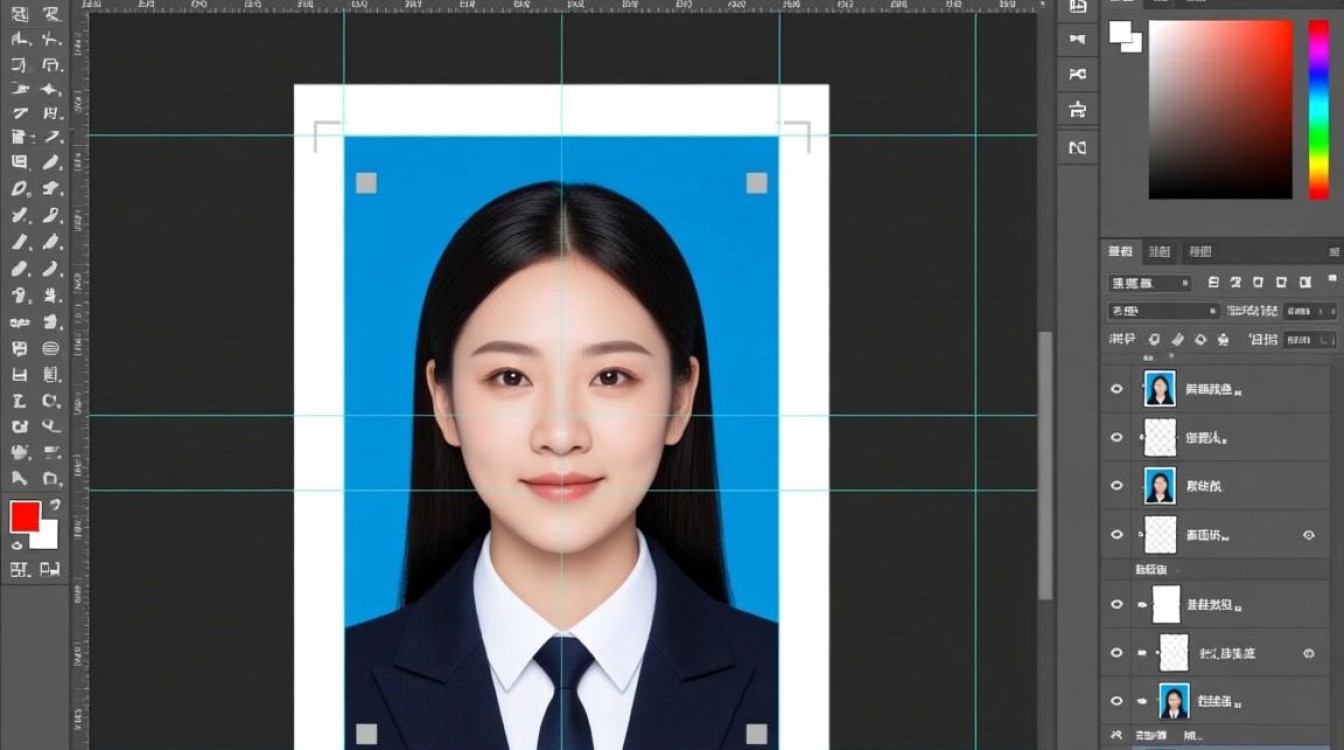Viewport: 1344px width, 750px height.
Task: Open the blend mode dropdown in layers panel
Action: pyautogui.click(x=1164, y=311)
